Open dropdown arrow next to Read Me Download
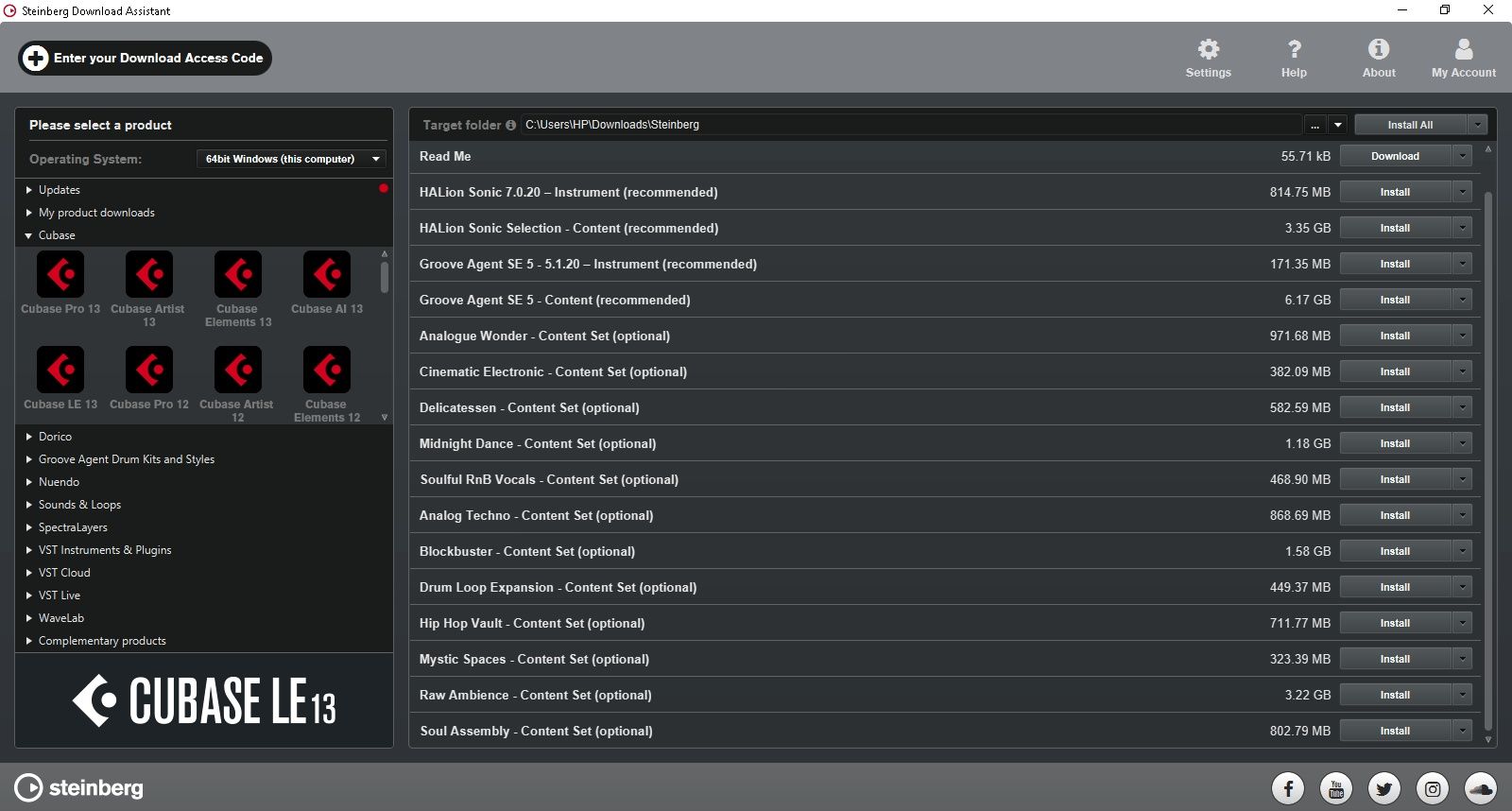The width and height of the screenshot is (1512, 811). [x=1463, y=156]
